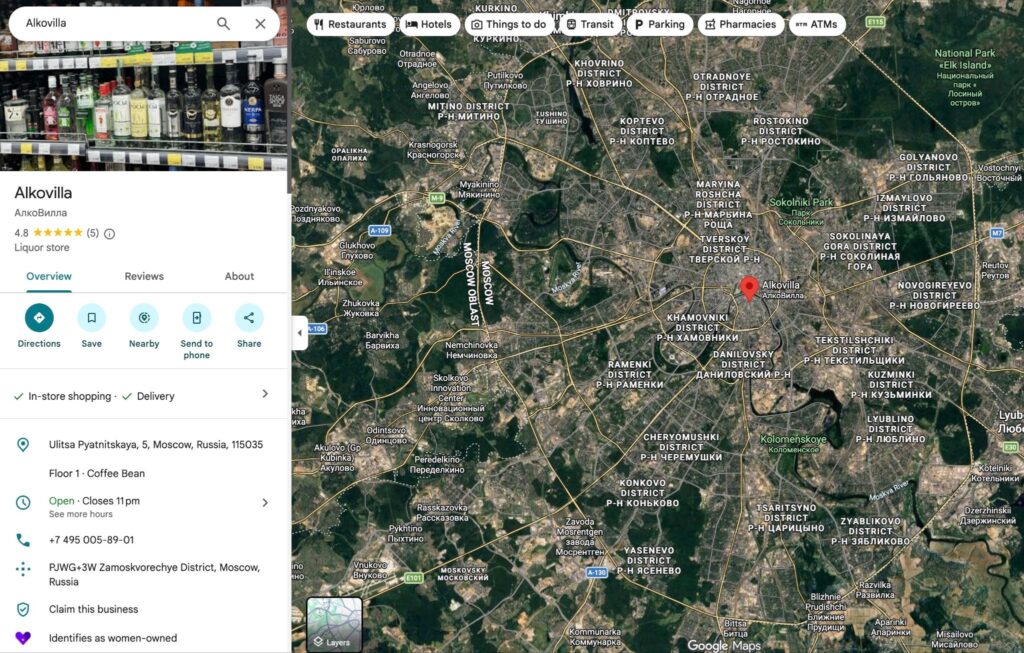Click the search magnifier icon
1024x653 pixels.
(223, 24)
